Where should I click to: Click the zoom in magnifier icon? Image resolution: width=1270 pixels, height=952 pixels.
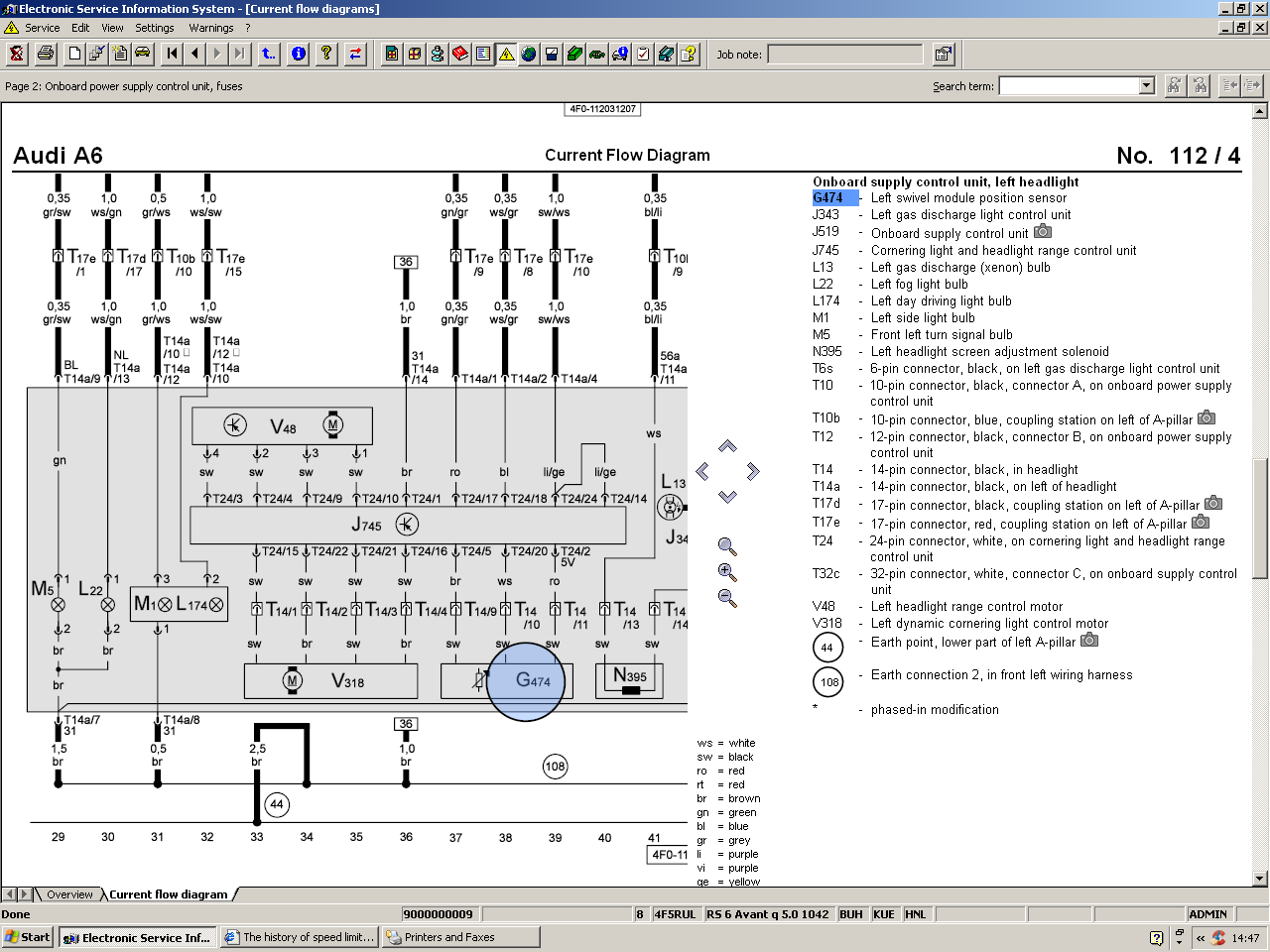(727, 572)
